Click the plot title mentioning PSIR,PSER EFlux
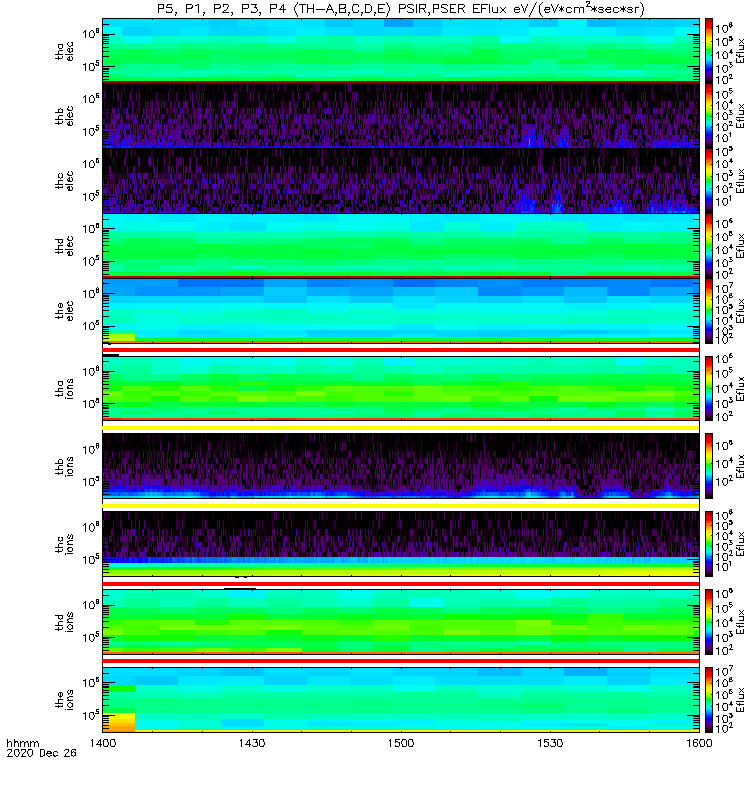Viewport: 750px width, 800px height. (401, 9)
